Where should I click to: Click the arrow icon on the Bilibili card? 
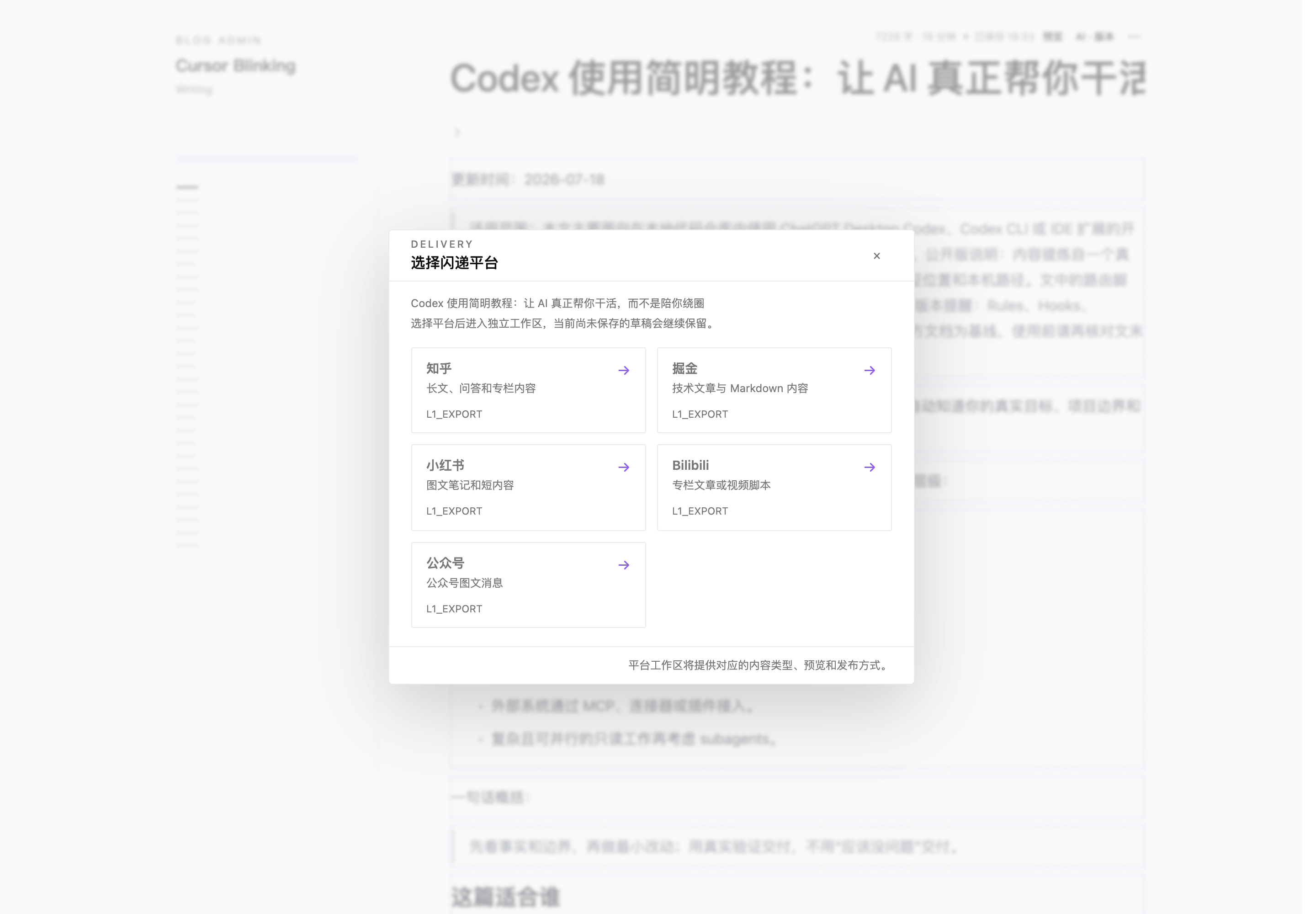[x=869, y=468]
